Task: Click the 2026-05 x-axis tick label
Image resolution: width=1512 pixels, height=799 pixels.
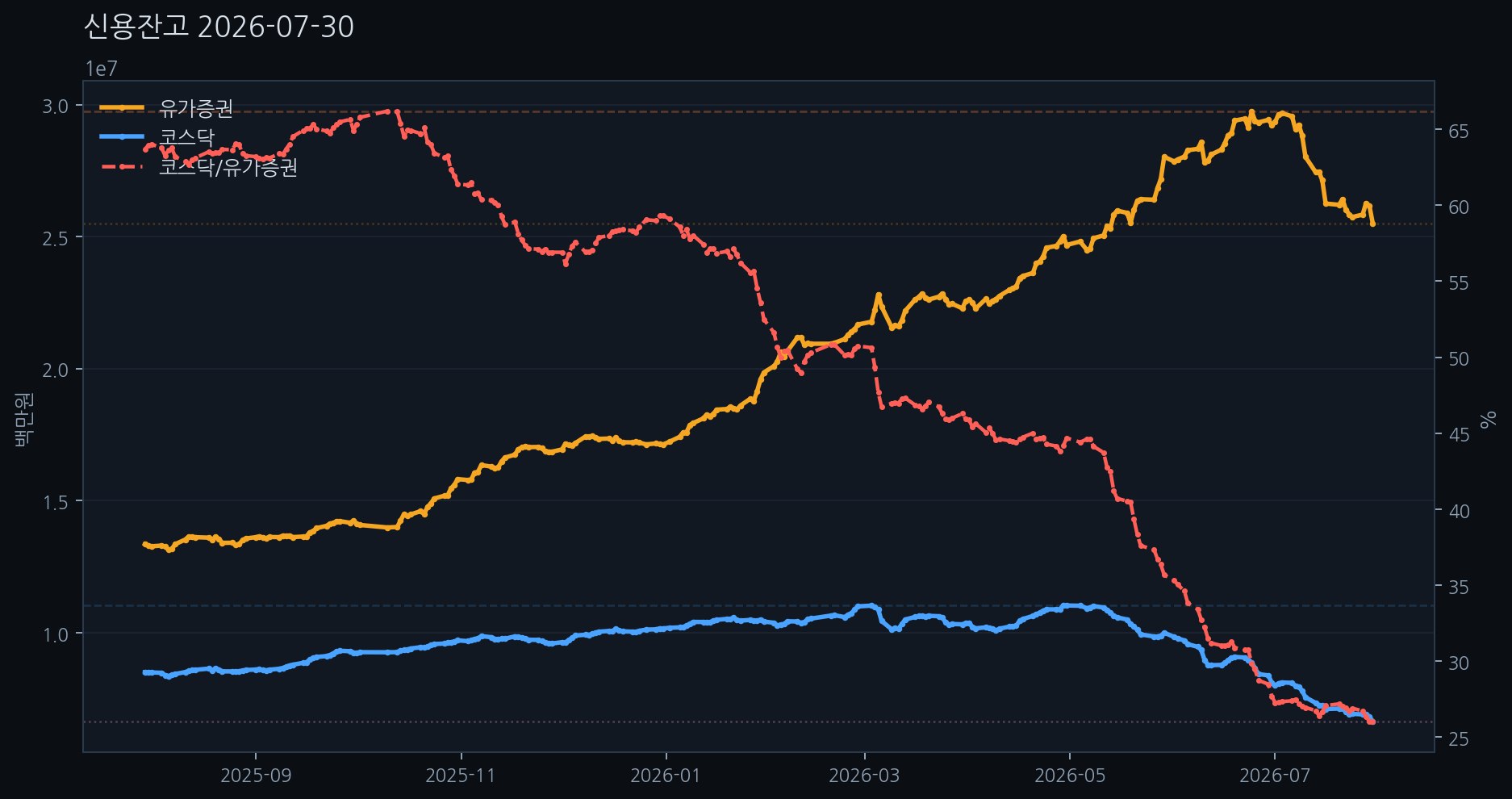Action: (1070, 776)
